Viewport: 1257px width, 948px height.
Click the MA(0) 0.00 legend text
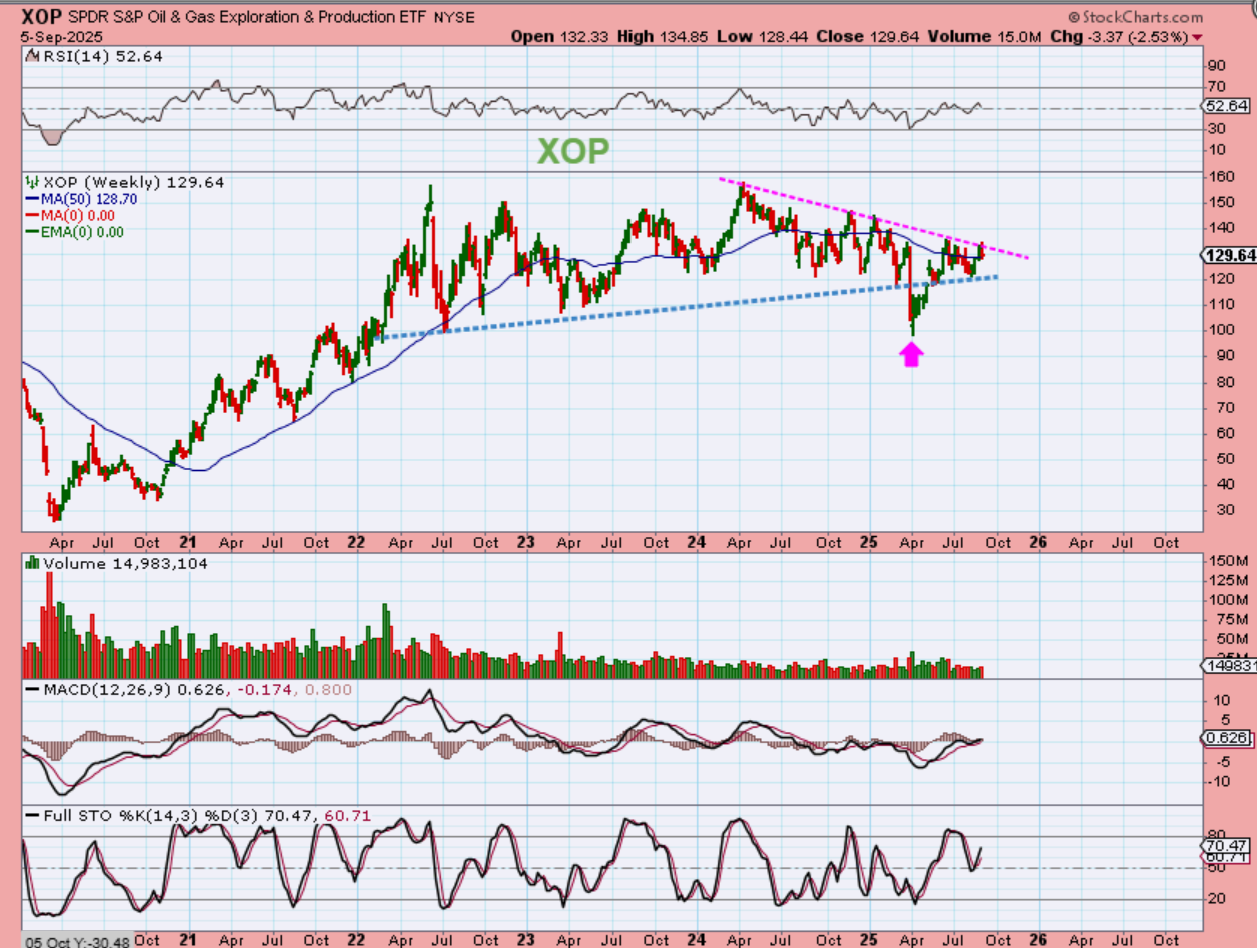point(78,215)
